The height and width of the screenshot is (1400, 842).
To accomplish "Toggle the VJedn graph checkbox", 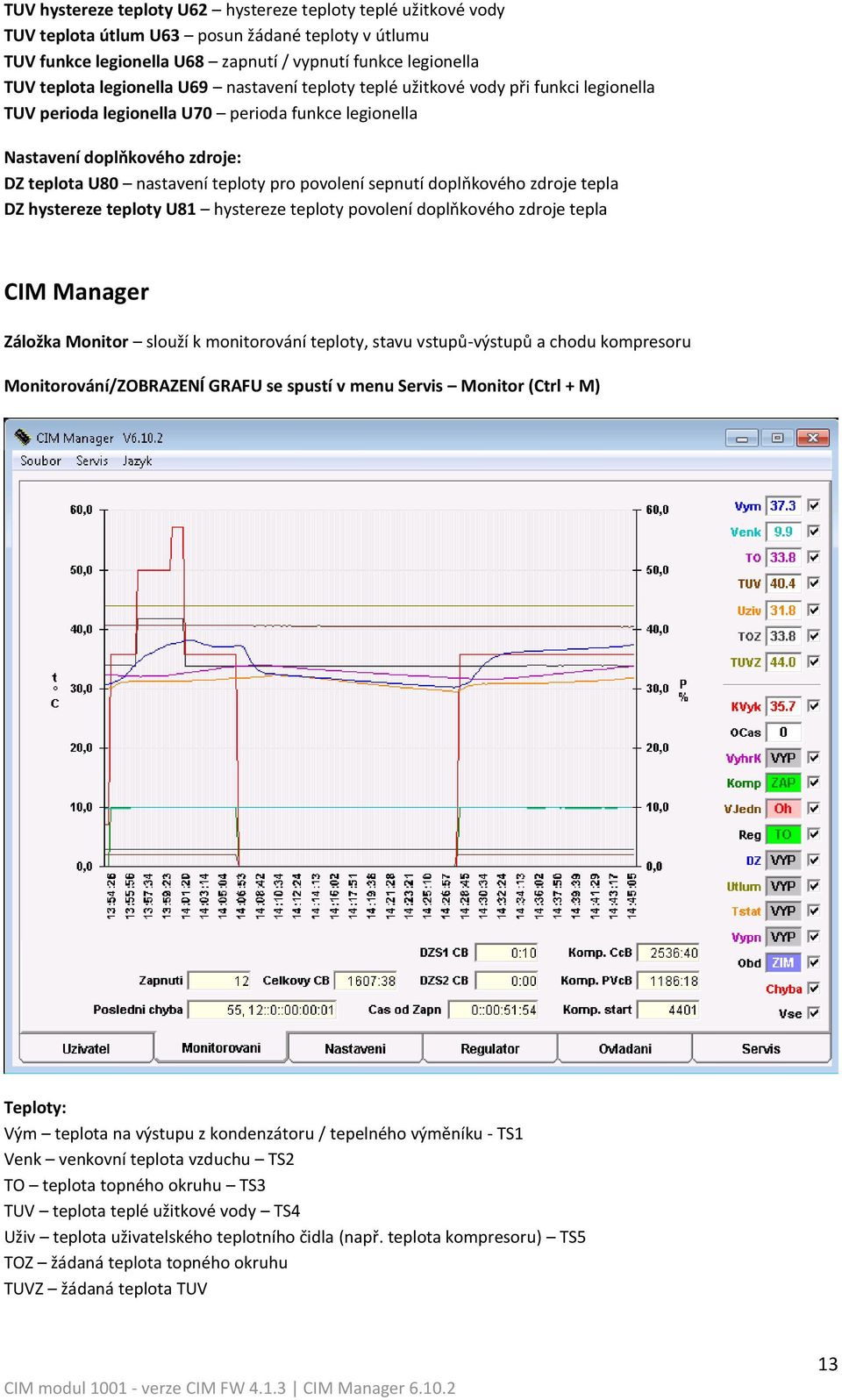I will pyautogui.click(x=814, y=808).
